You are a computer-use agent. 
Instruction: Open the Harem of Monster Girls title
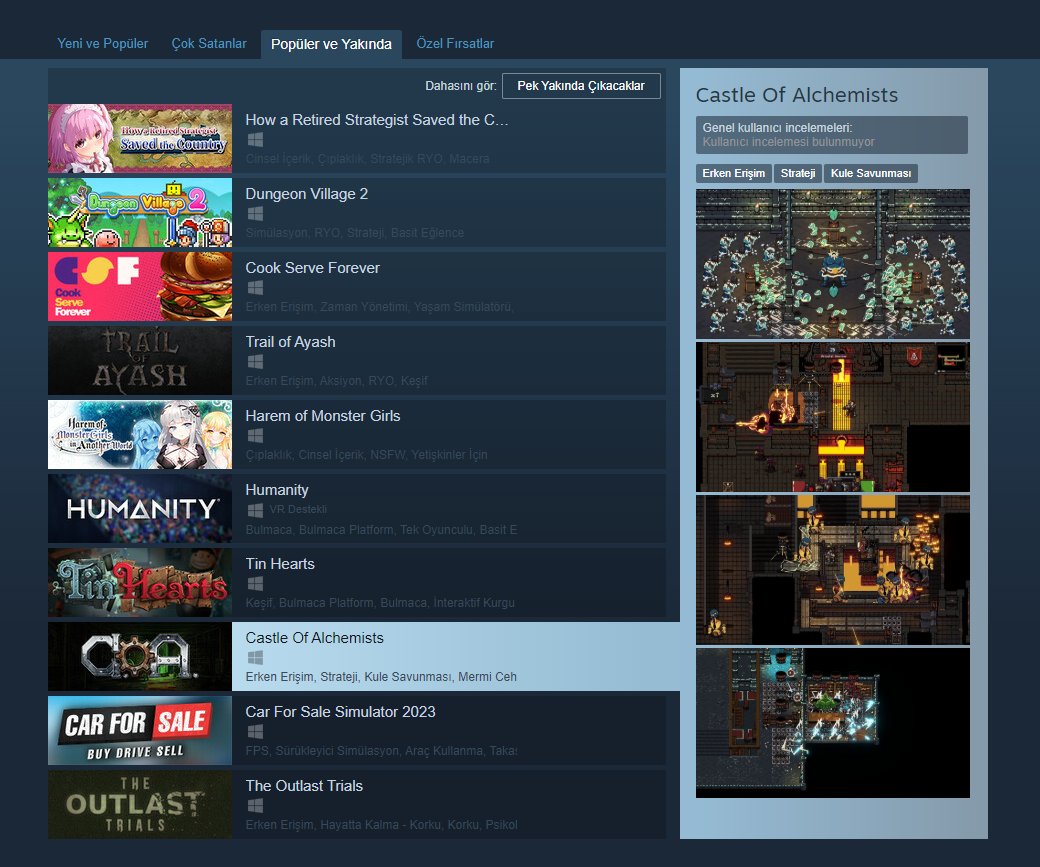click(323, 416)
